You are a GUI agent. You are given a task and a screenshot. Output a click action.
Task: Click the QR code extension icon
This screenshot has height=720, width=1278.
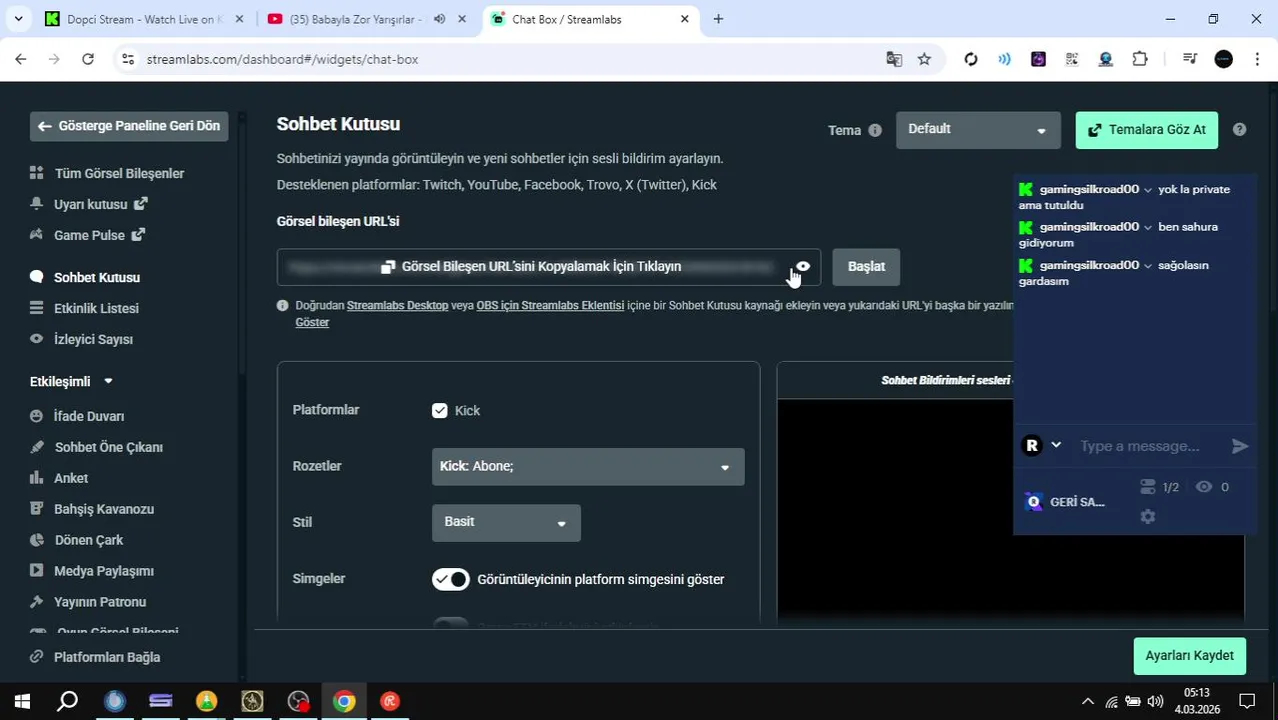tap(1072, 59)
